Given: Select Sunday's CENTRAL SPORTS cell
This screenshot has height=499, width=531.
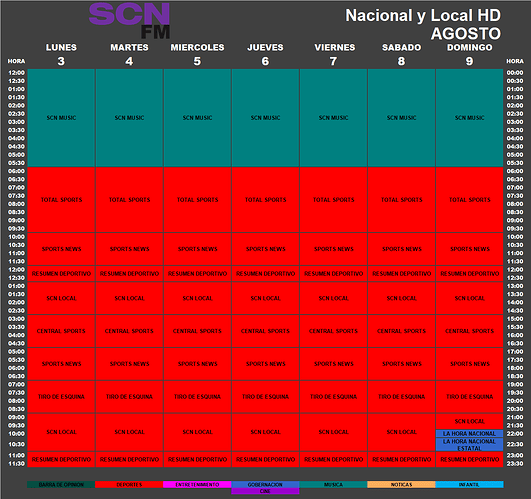Looking at the screenshot, I should (470, 331).
